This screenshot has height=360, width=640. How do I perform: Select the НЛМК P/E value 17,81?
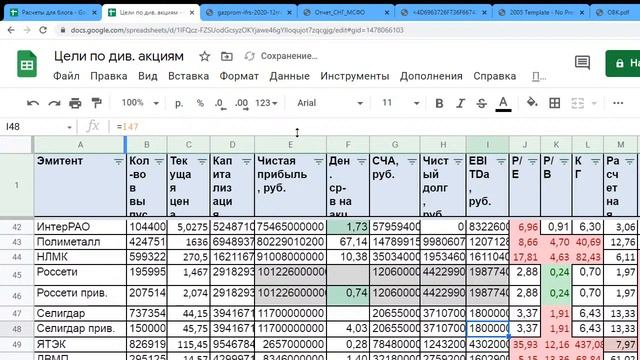[x=525, y=257]
